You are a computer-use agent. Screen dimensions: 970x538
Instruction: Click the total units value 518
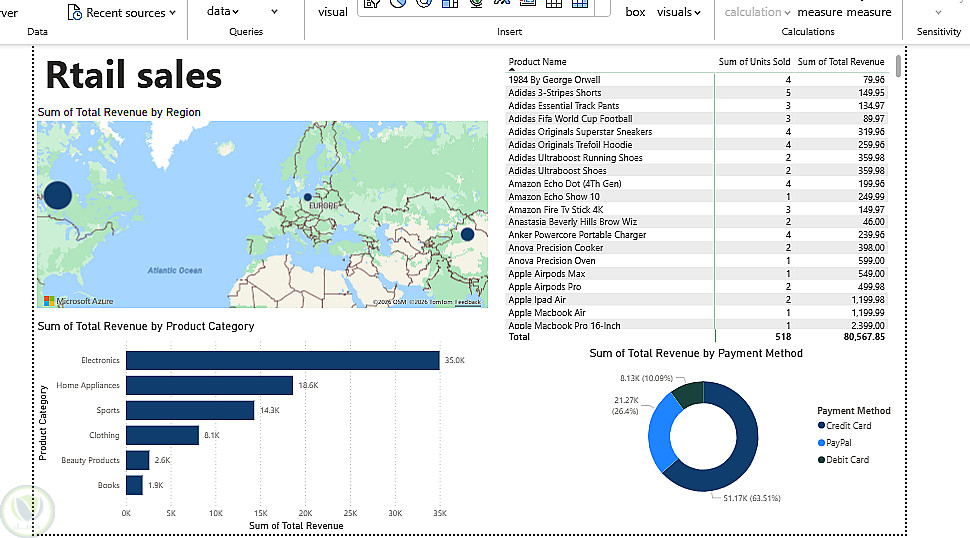click(783, 337)
